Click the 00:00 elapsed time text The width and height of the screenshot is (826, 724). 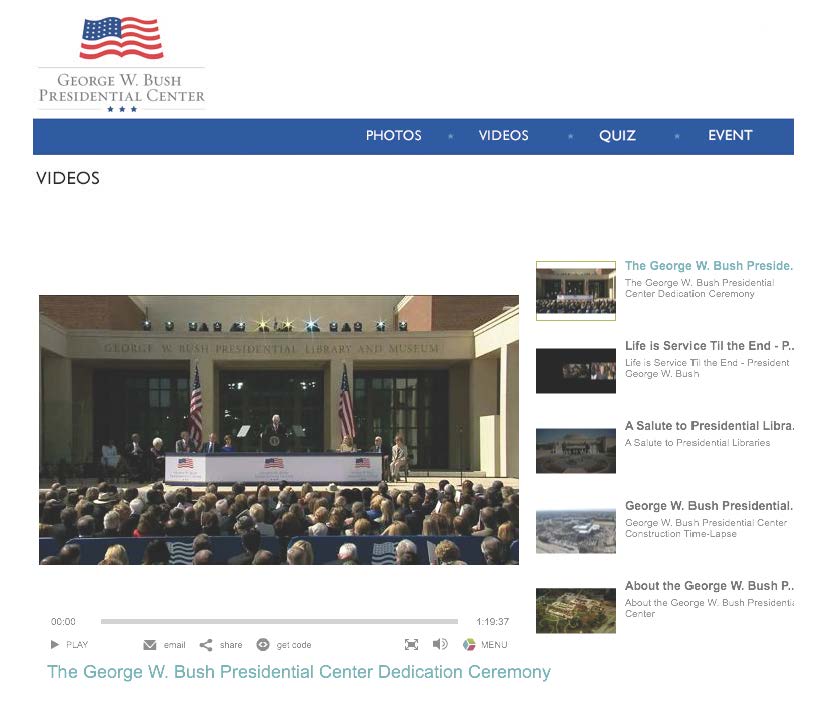[63, 622]
